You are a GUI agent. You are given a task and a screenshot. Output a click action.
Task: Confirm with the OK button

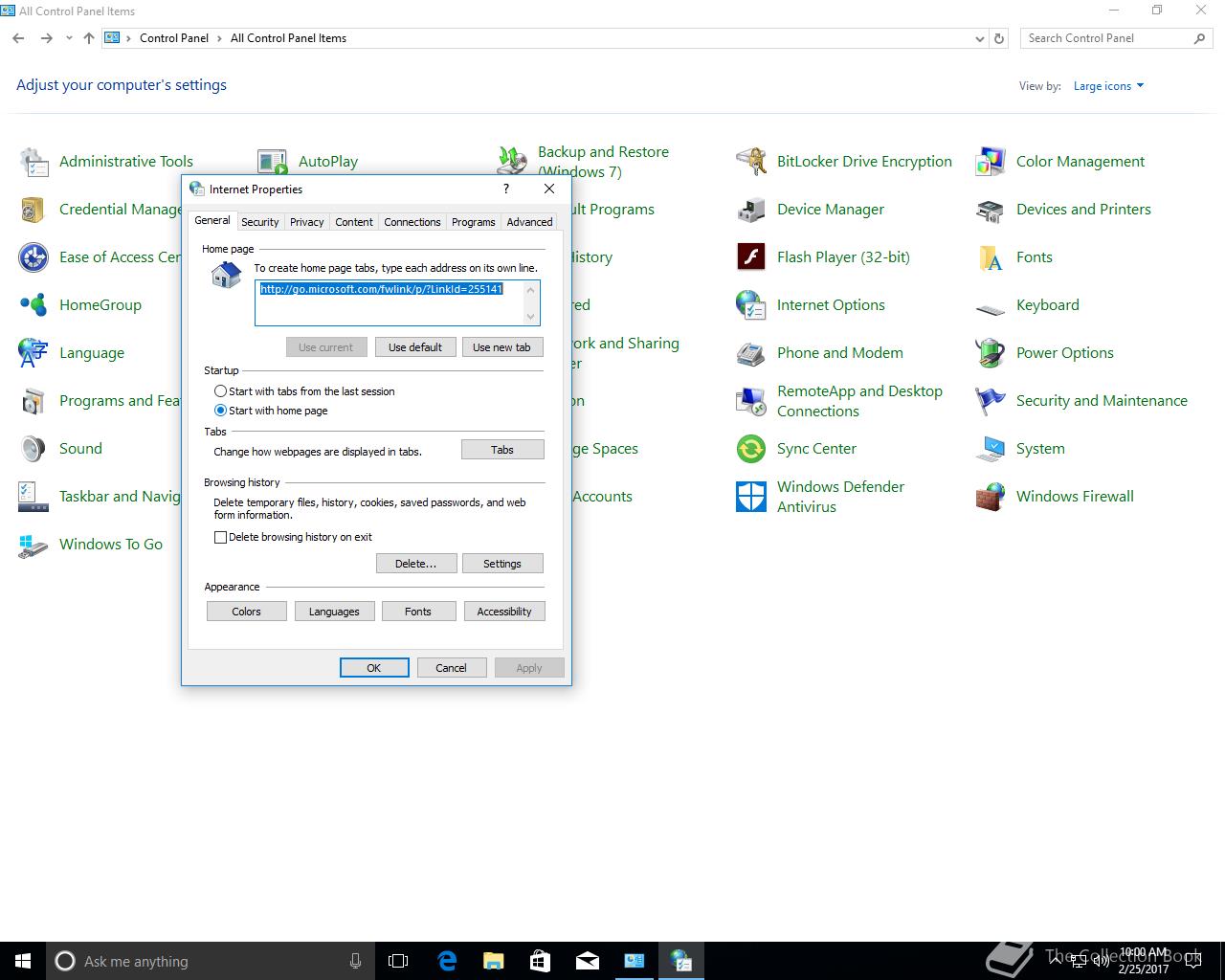click(x=374, y=668)
